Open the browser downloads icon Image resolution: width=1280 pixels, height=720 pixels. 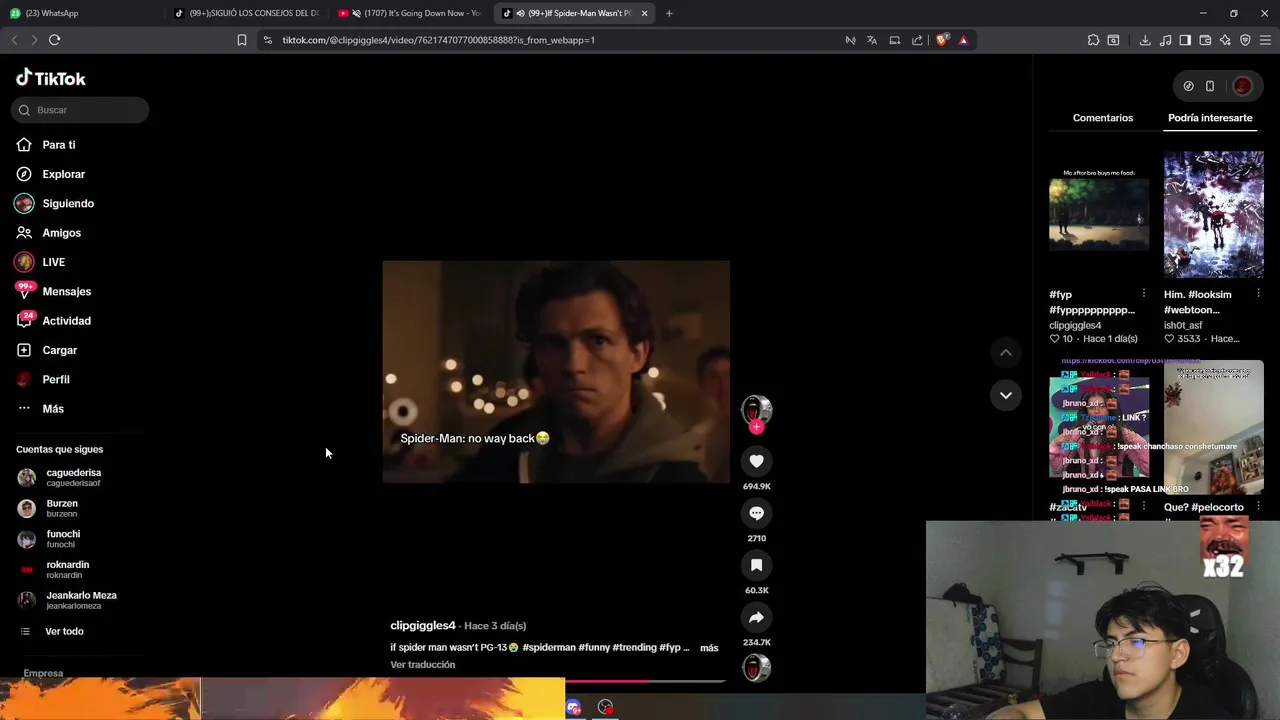click(1145, 40)
